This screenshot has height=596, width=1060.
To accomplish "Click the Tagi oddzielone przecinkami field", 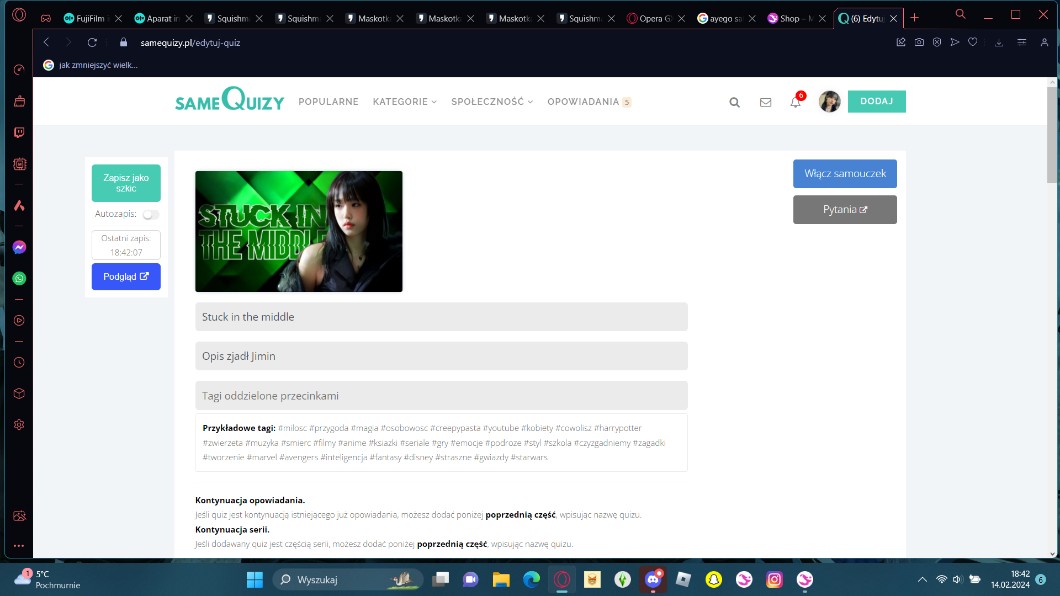I will pos(441,395).
